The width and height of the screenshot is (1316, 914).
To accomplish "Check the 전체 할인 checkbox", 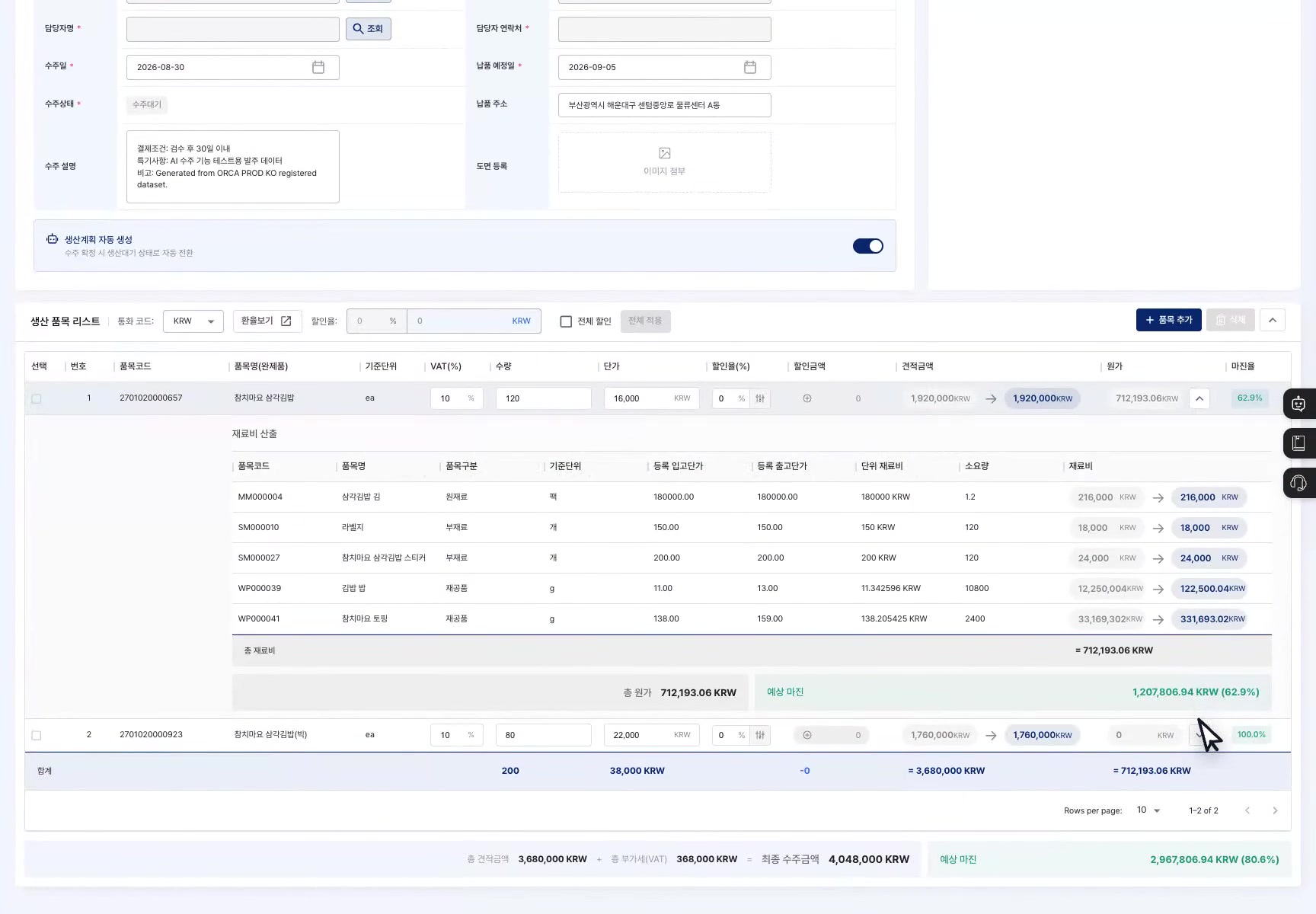I will (566, 321).
